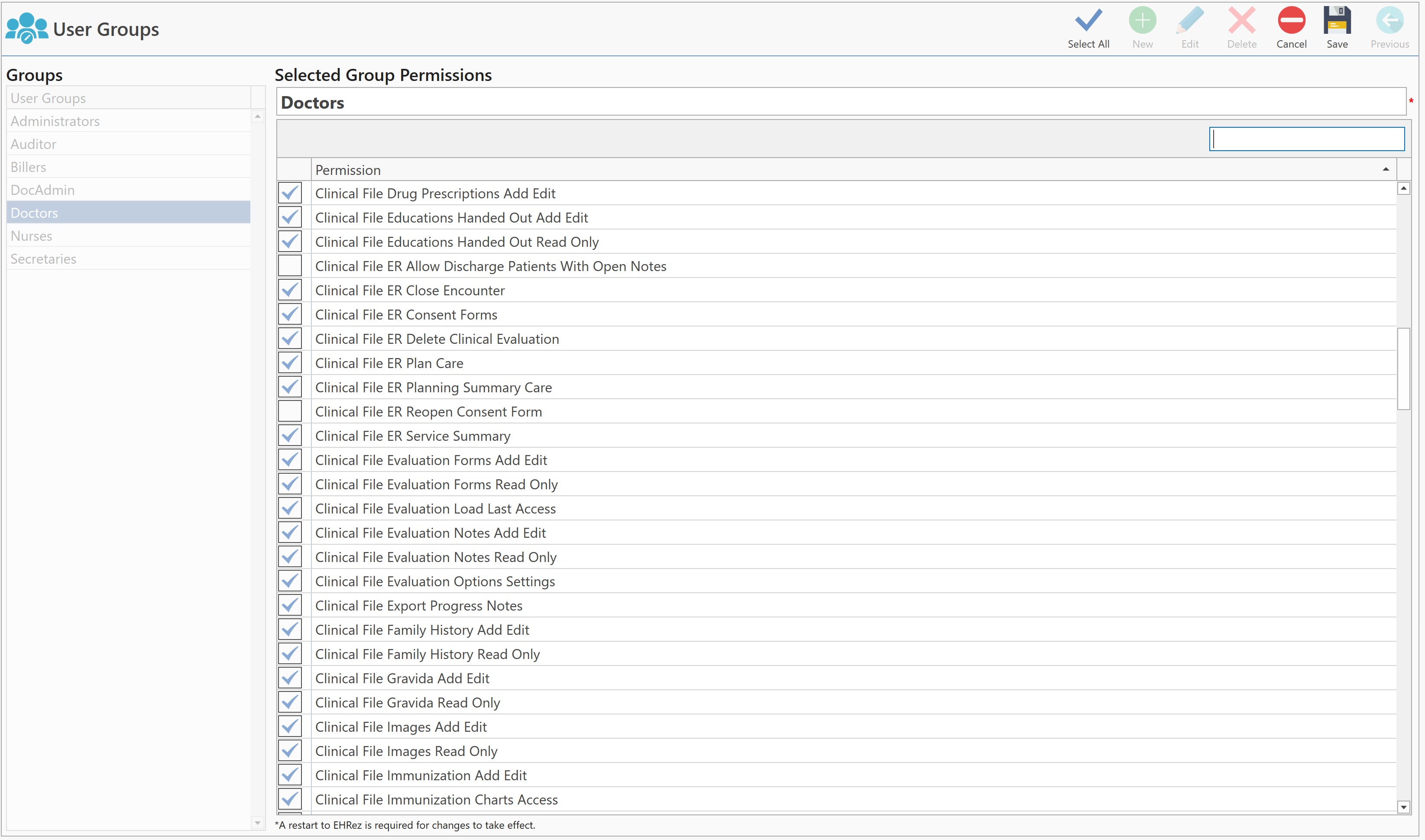Image resolution: width=1425 pixels, height=840 pixels.
Task: Select the Administrators group
Action: pos(55,121)
